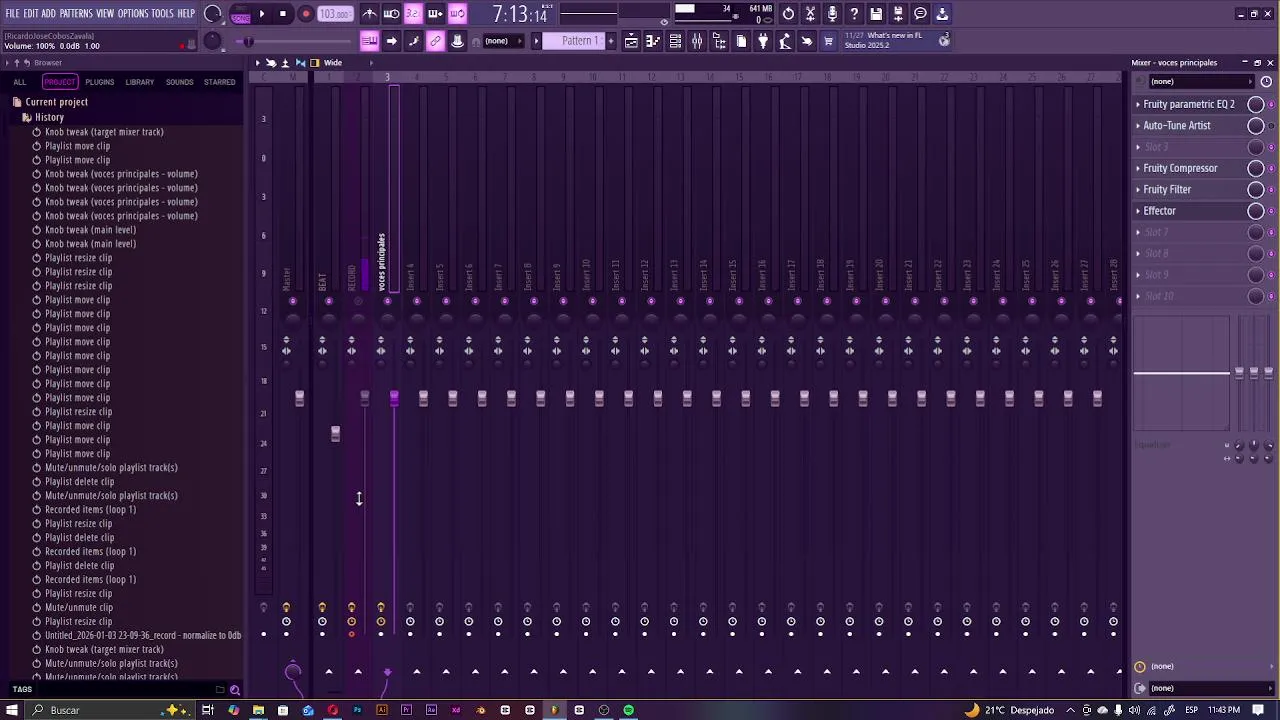Click the voces principales track volume fader

[x=394, y=398]
